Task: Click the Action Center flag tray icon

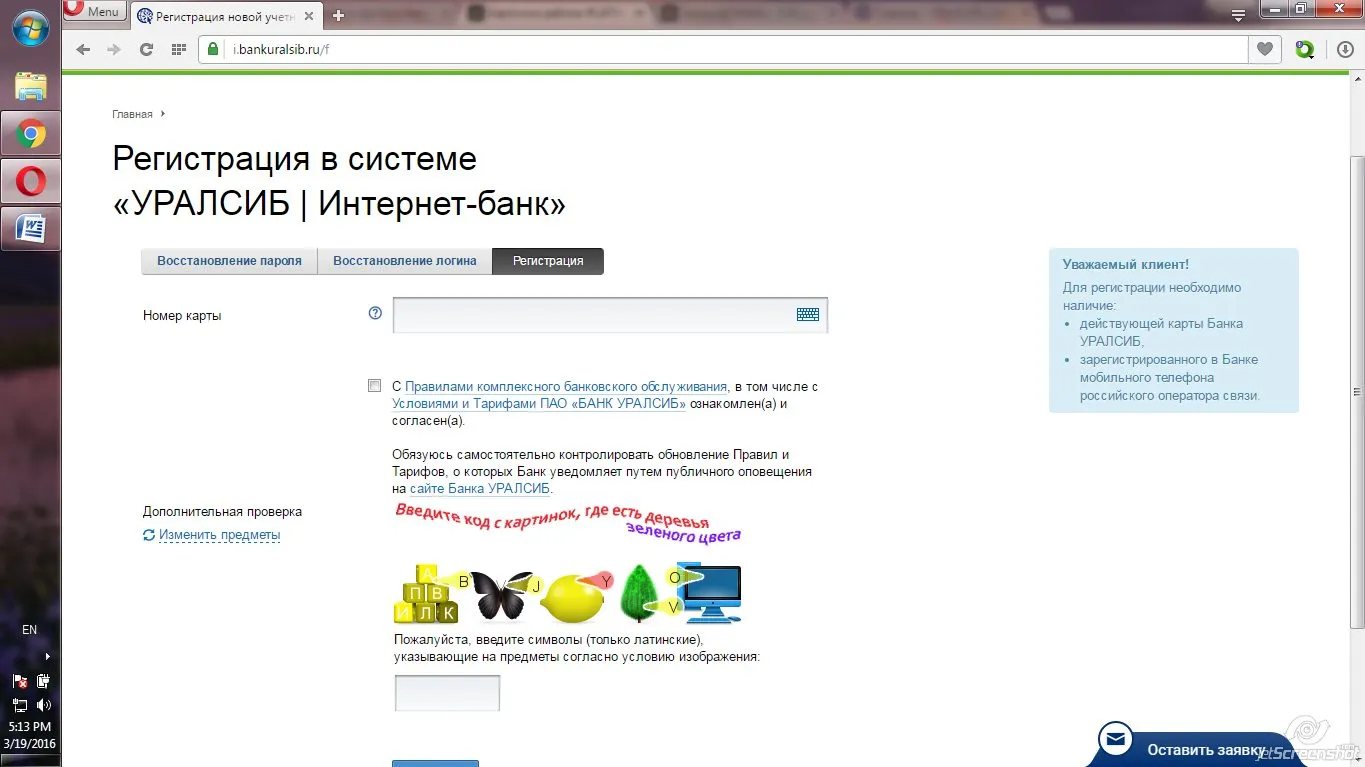Action: 20,681
